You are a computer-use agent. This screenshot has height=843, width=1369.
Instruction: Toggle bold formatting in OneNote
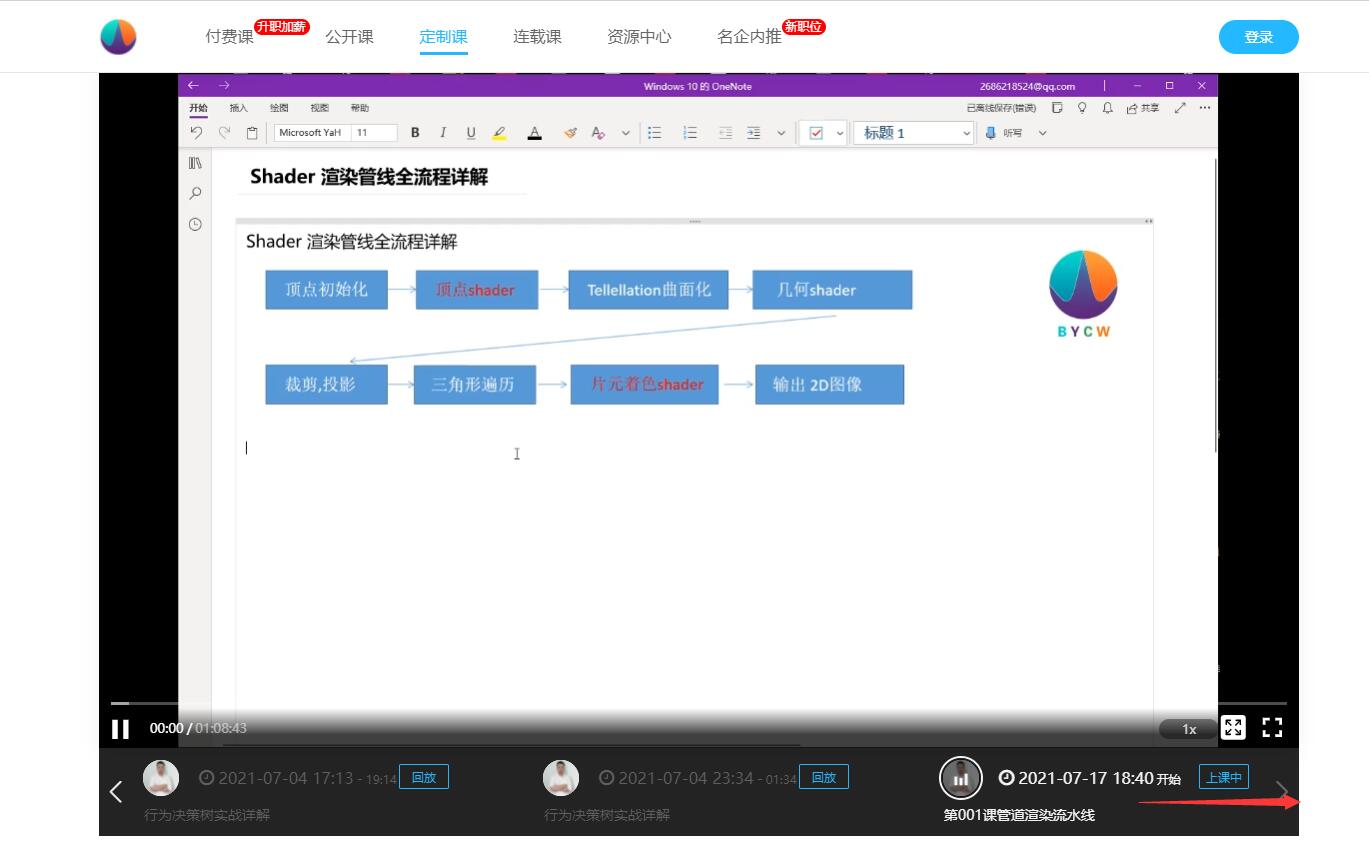pyautogui.click(x=415, y=133)
